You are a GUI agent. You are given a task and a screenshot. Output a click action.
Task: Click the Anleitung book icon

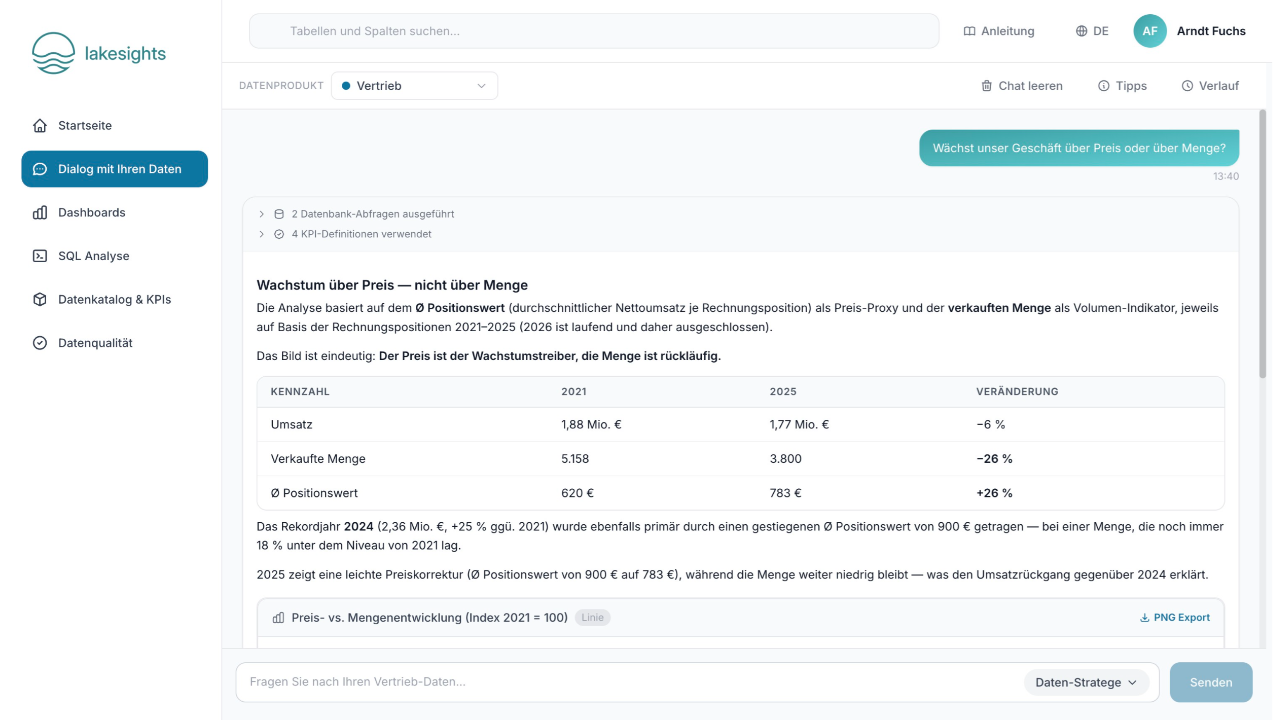[x=969, y=31]
